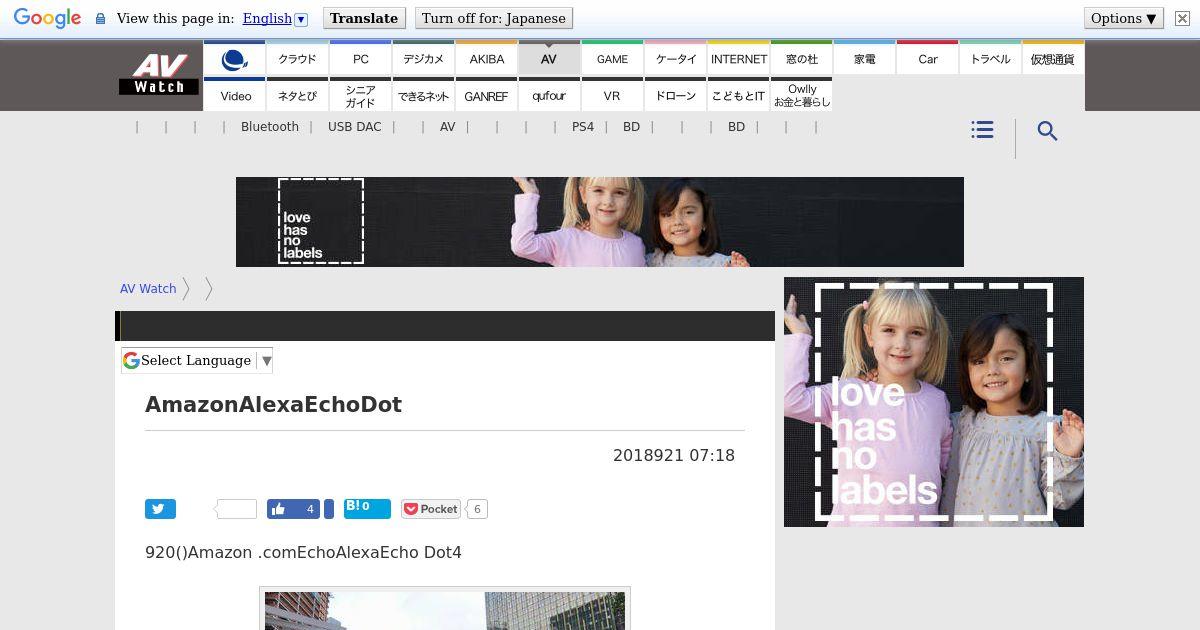Open the Video tab

pos(235,95)
